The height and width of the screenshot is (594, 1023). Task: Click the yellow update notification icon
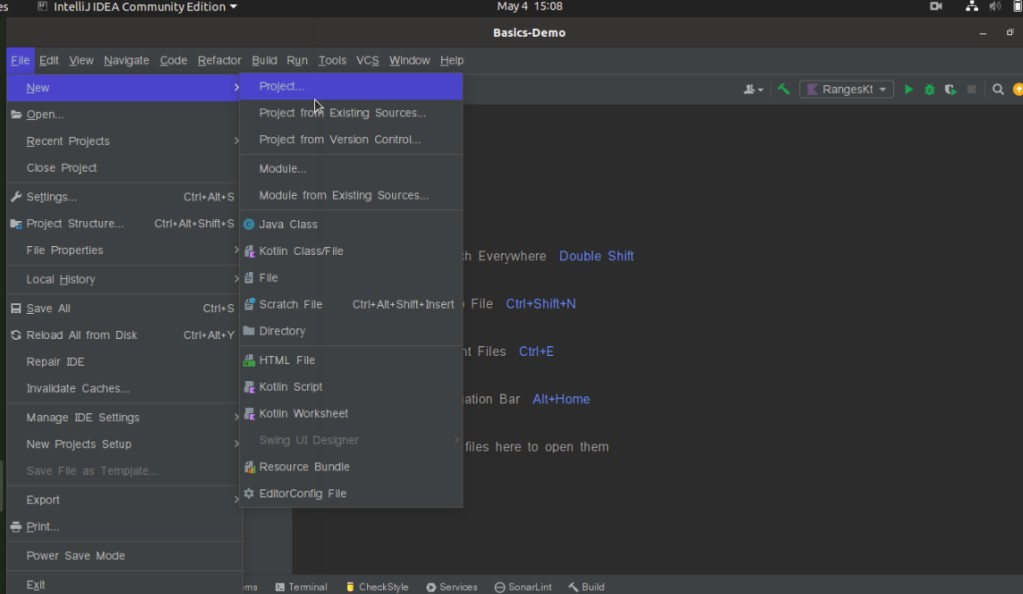pyautogui.click(x=1017, y=89)
